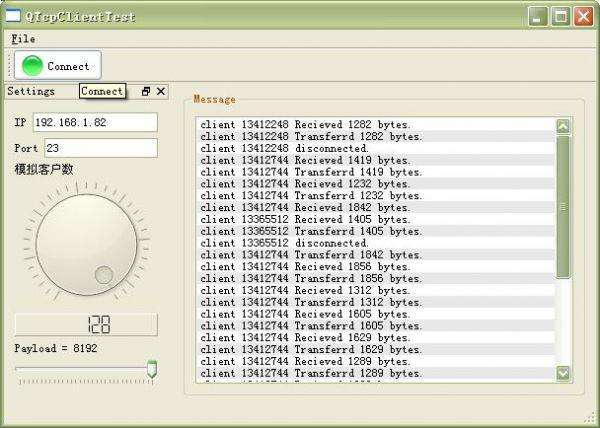Select row 'client 13412744 Recieved 1232 bytes'
Screen dimensions: 600x428
point(375,184)
